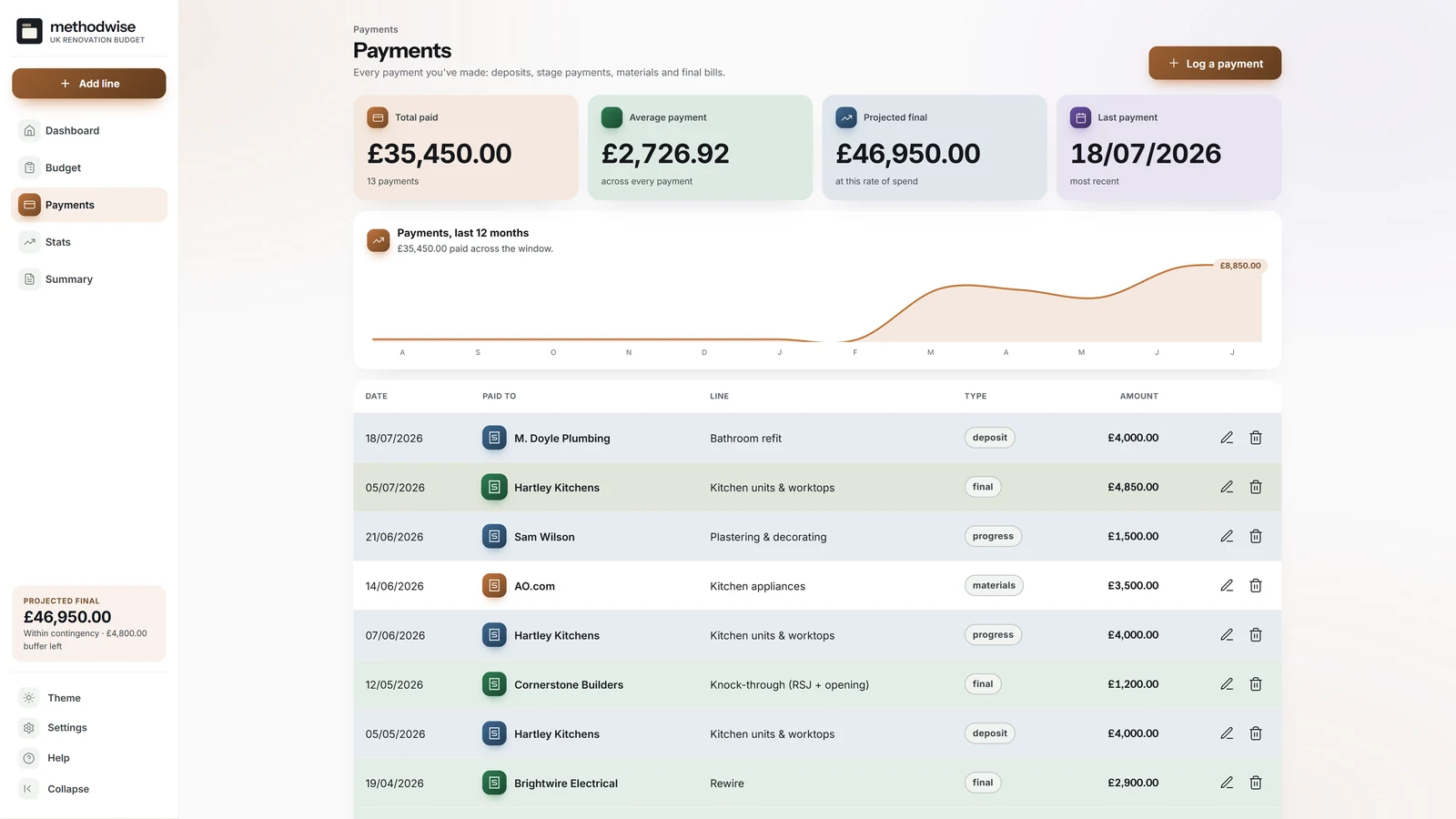
Task: Click the Bathroom refit line text
Action: click(x=746, y=439)
